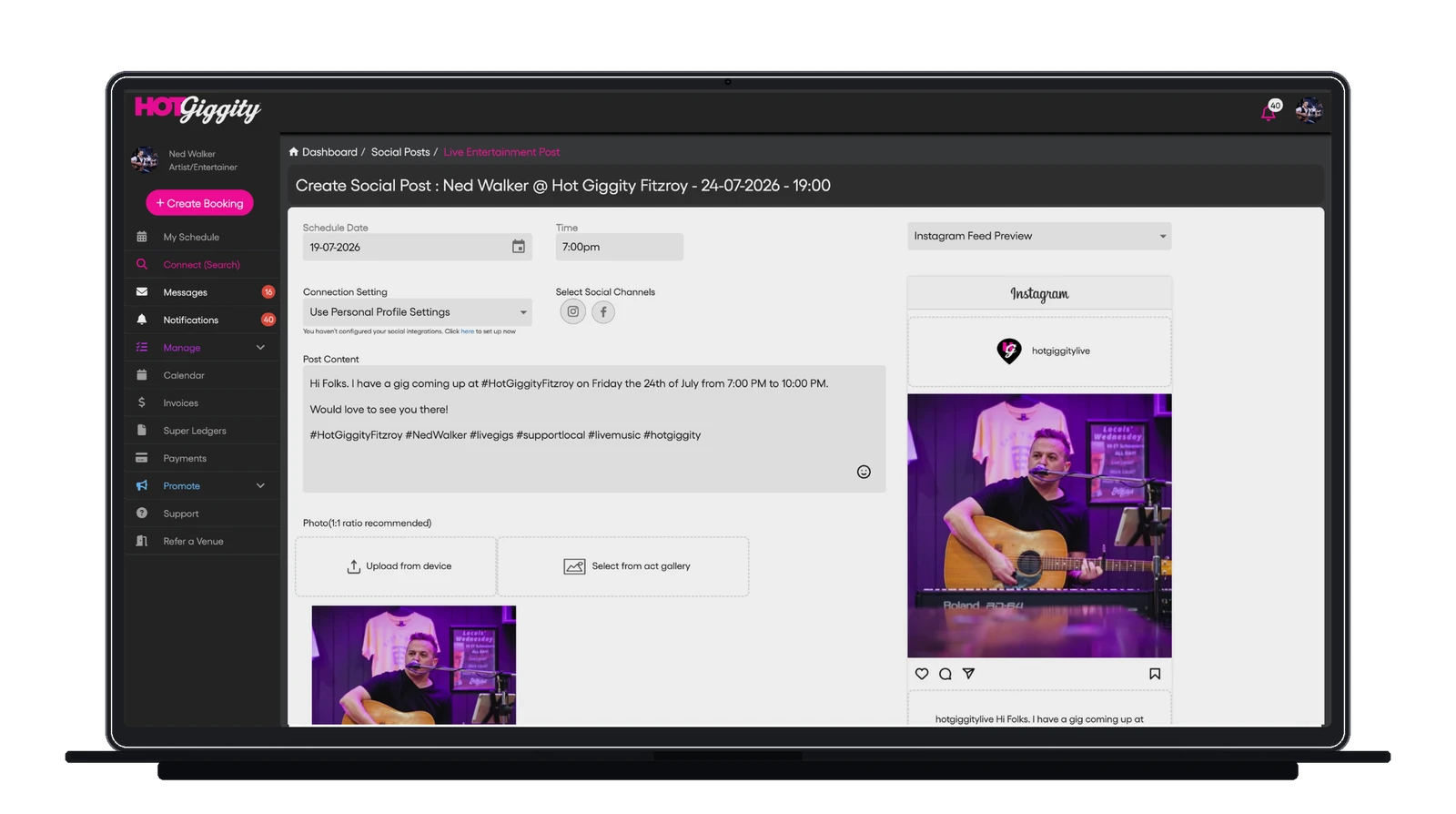The width and height of the screenshot is (1456, 814).
Task: Click the comment bubble icon in preview
Action: (x=945, y=674)
